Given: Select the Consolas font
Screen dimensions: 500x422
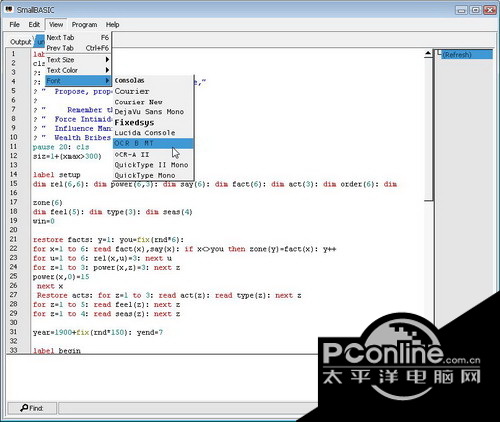Looking at the screenshot, I should 153,81.
